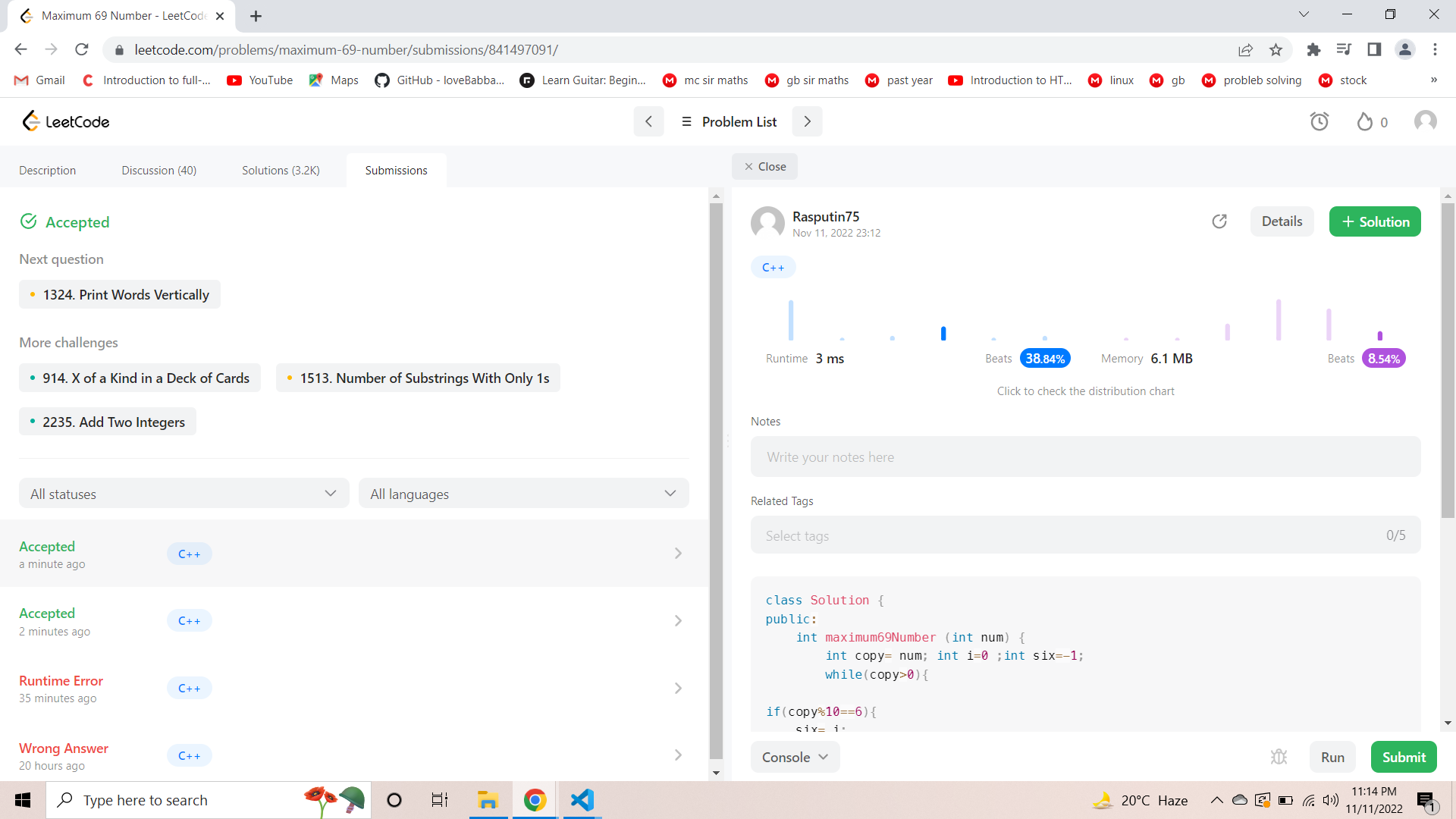Click the share icon in the address bar
The image size is (1456, 819).
click(1246, 49)
